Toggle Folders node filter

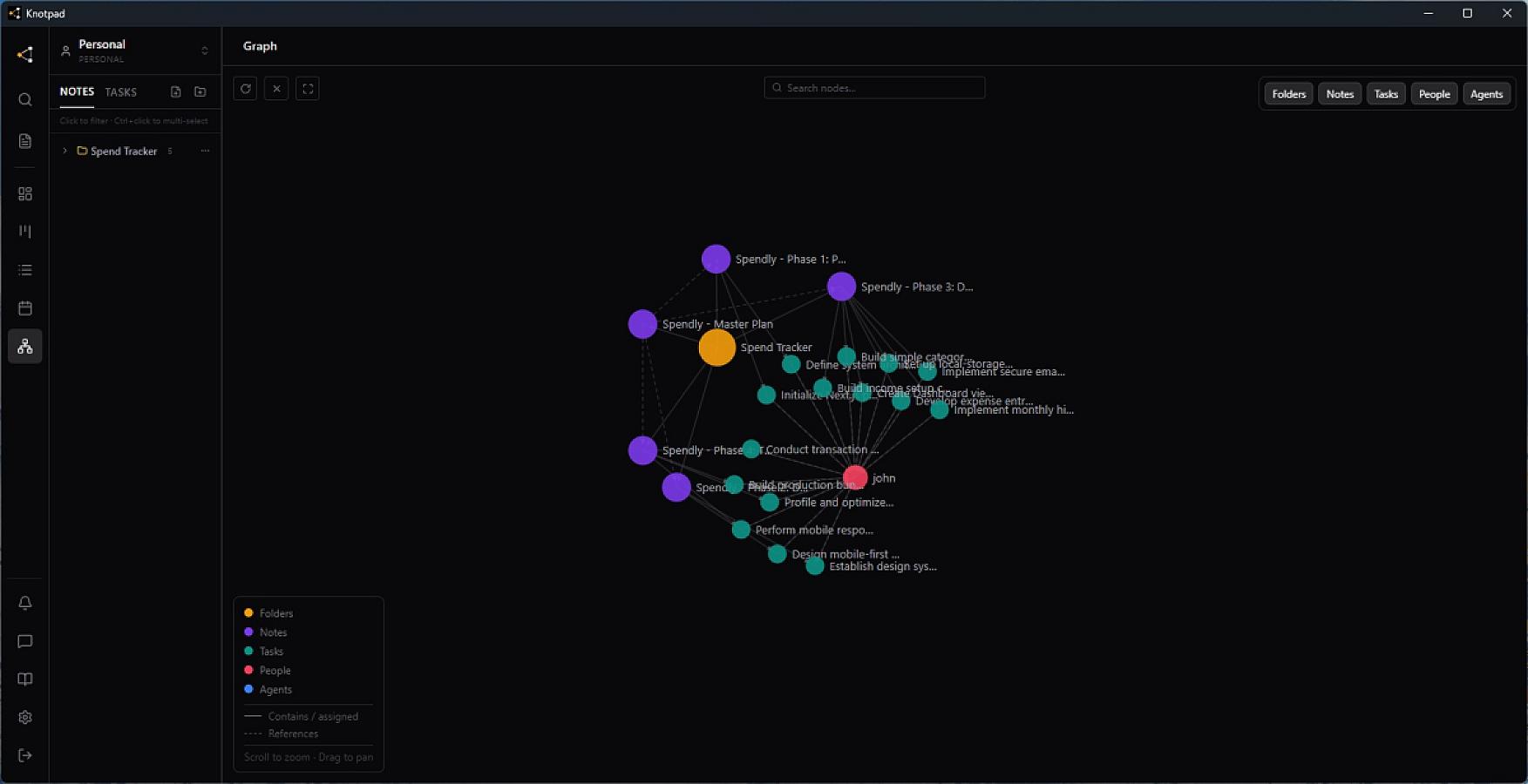[x=1288, y=94]
